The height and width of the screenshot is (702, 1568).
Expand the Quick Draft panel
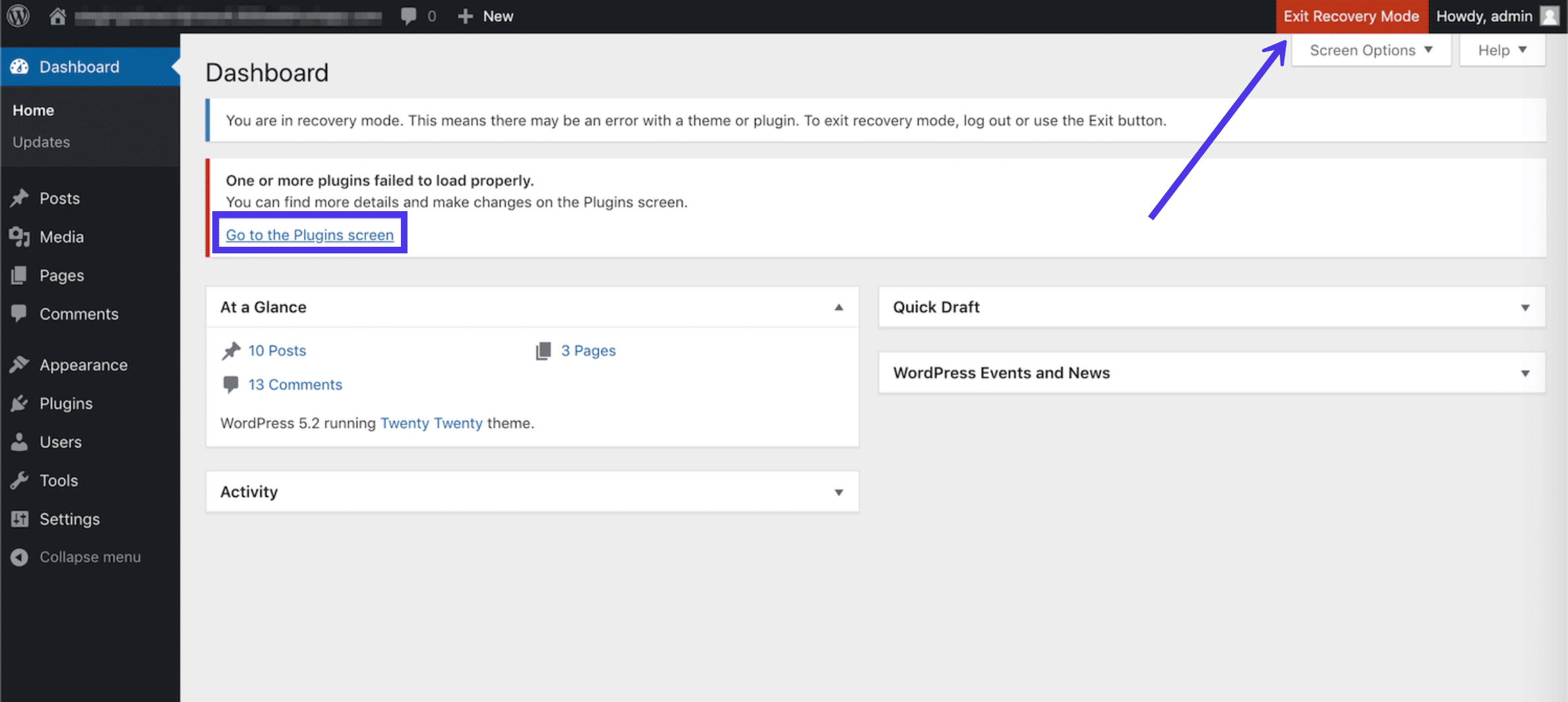tap(1525, 307)
